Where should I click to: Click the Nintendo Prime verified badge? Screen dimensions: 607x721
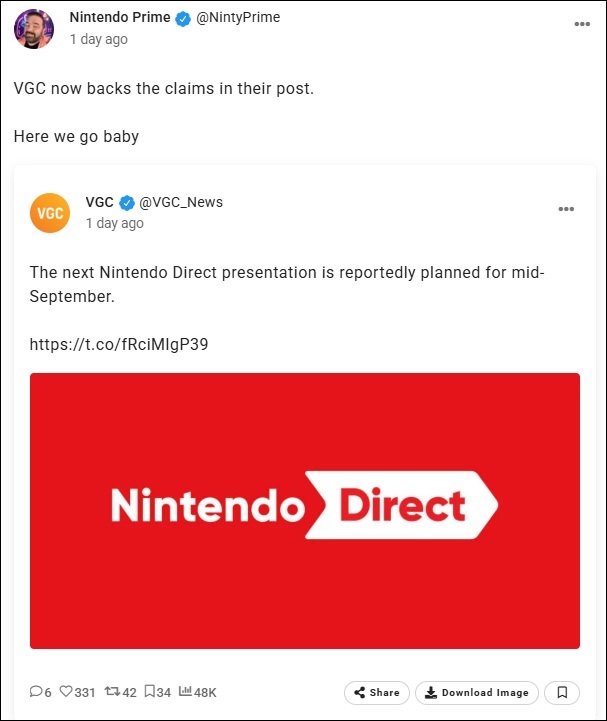tap(183, 18)
